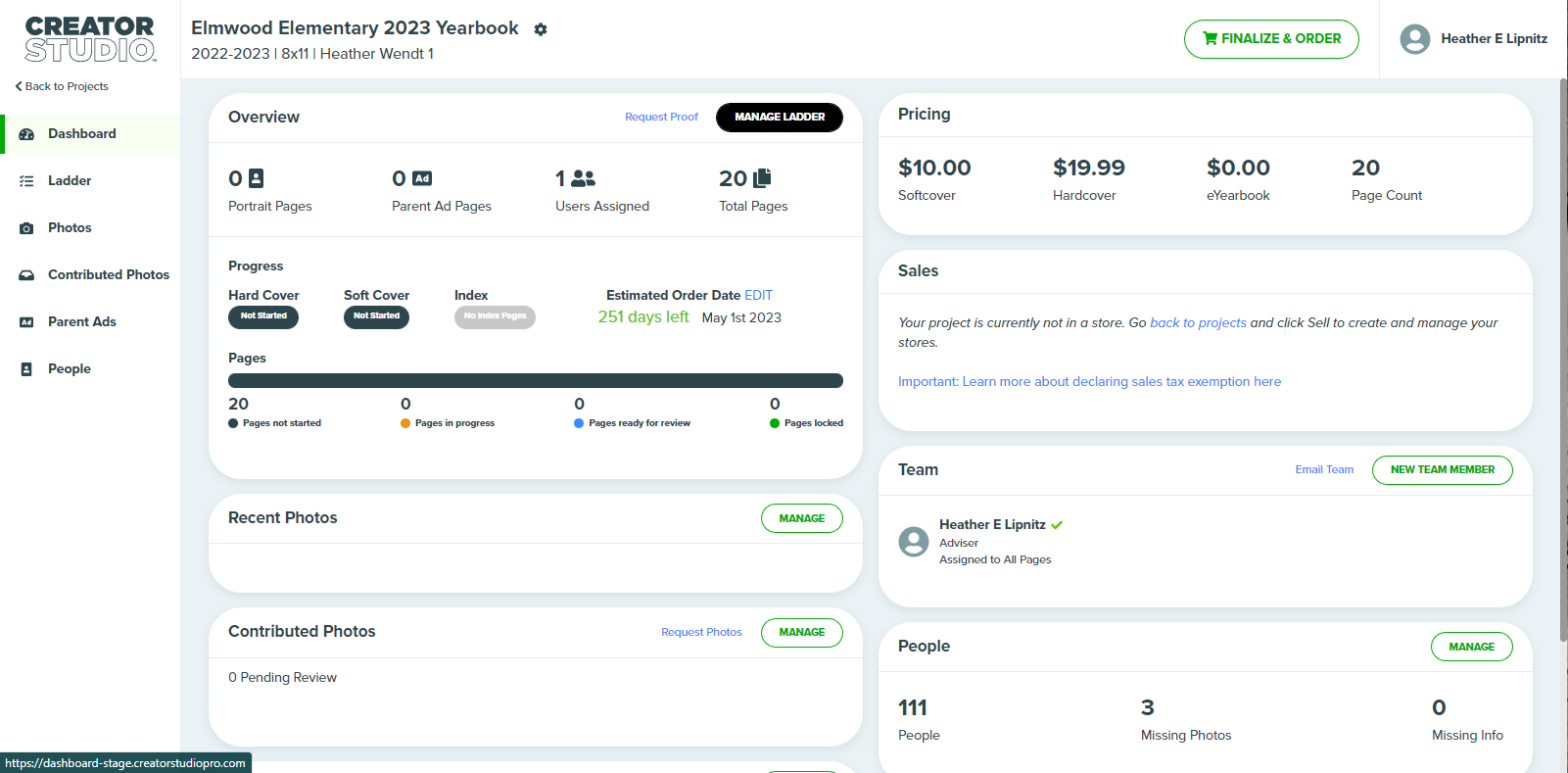Click the Soft Cover 'Not Started' badge
The height and width of the screenshot is (773, 1568).
pyautogui.click(x=376, y=316)
